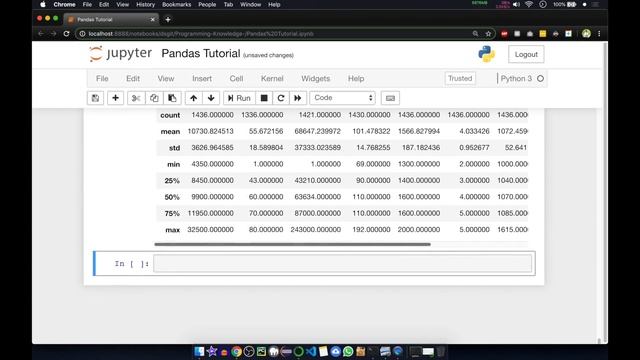Restart the kernel icon
This screenshot has width=640, height=360.
[x=281, y=98]
